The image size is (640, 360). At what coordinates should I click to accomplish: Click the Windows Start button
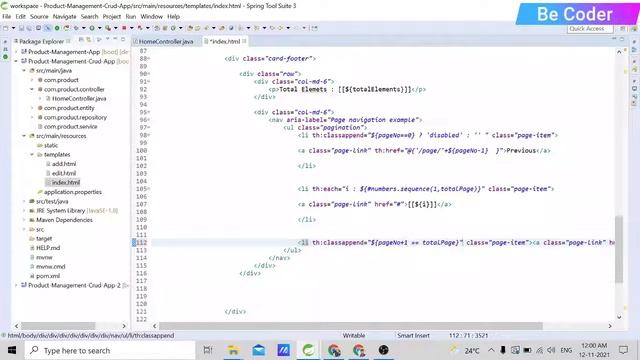(12, 350)
